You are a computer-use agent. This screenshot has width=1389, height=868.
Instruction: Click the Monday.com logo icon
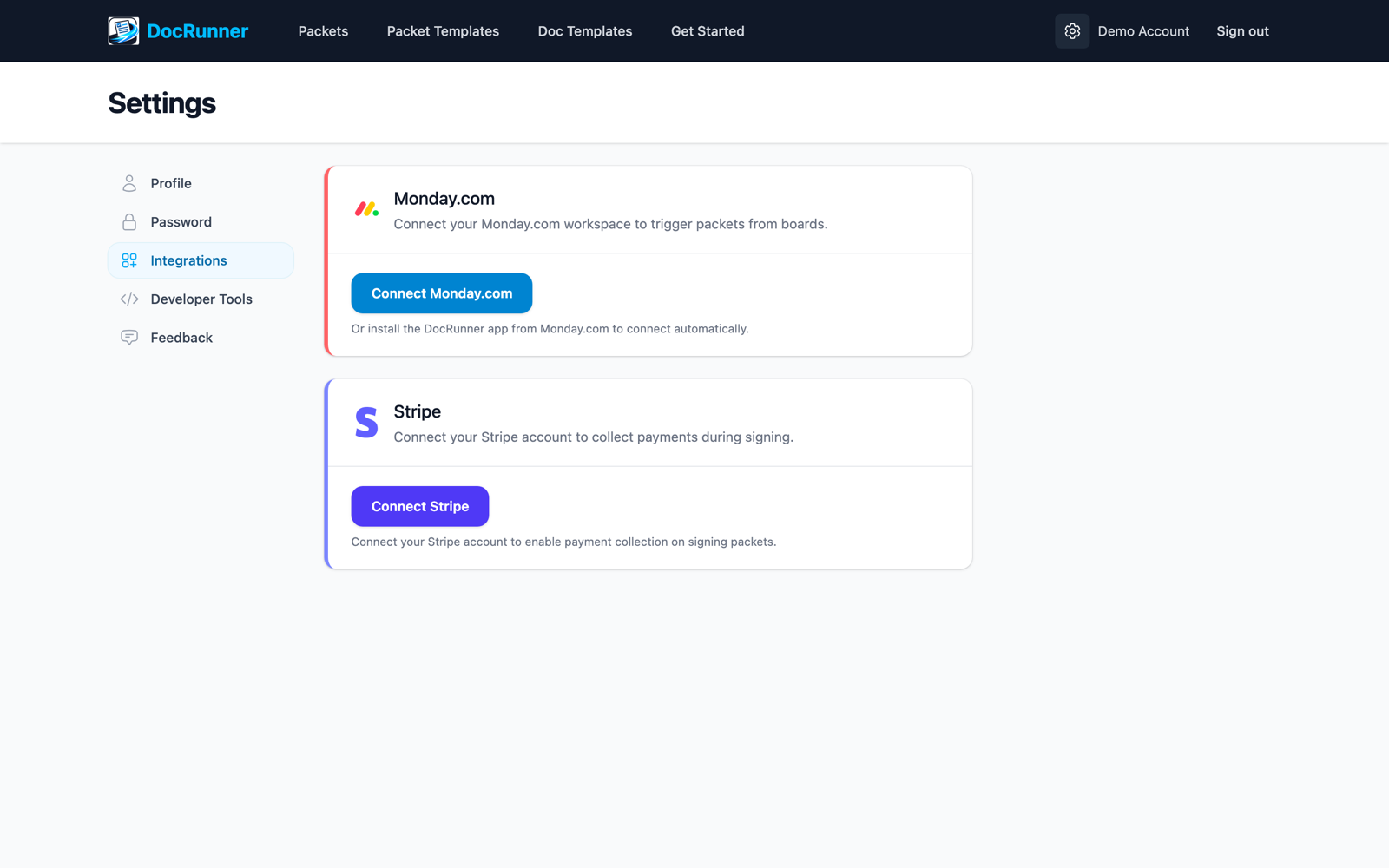coord(366,209)
